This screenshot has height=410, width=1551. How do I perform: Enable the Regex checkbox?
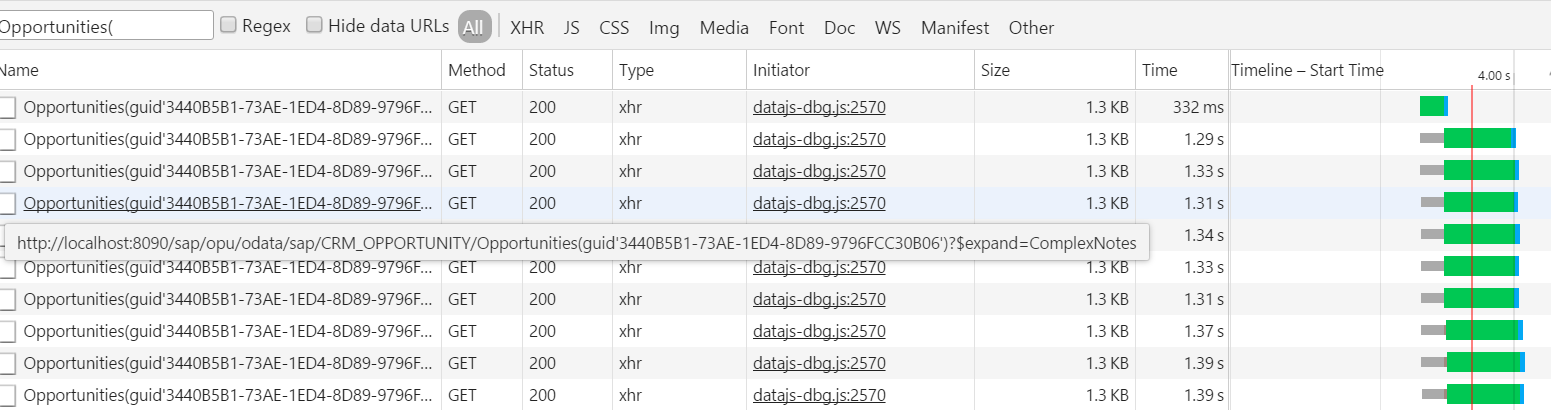pos(228,25)
